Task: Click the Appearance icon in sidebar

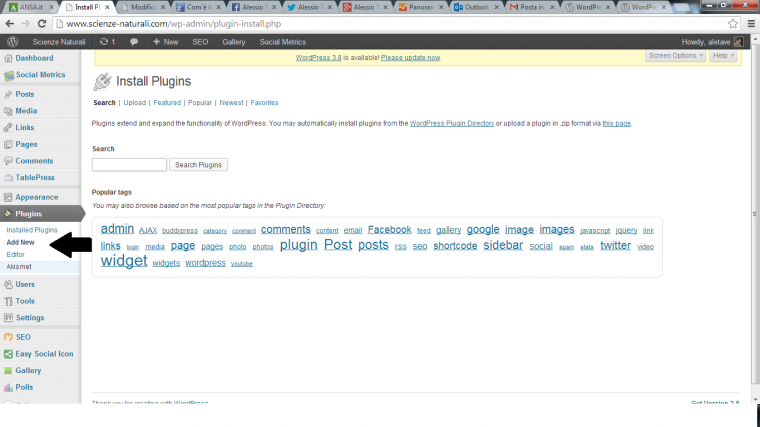Action: pos(8,197)
